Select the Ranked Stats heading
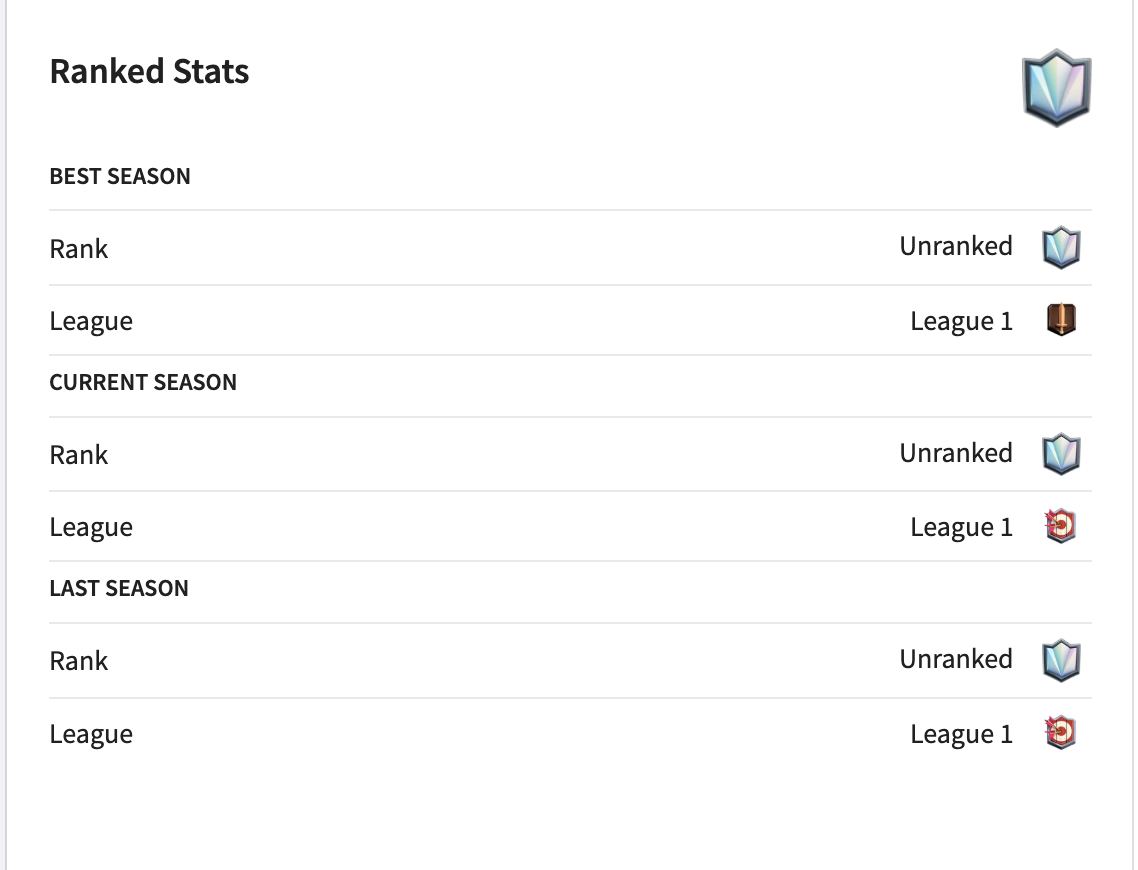This screenshot has width=1138, height=870. (x=149, y=72)
